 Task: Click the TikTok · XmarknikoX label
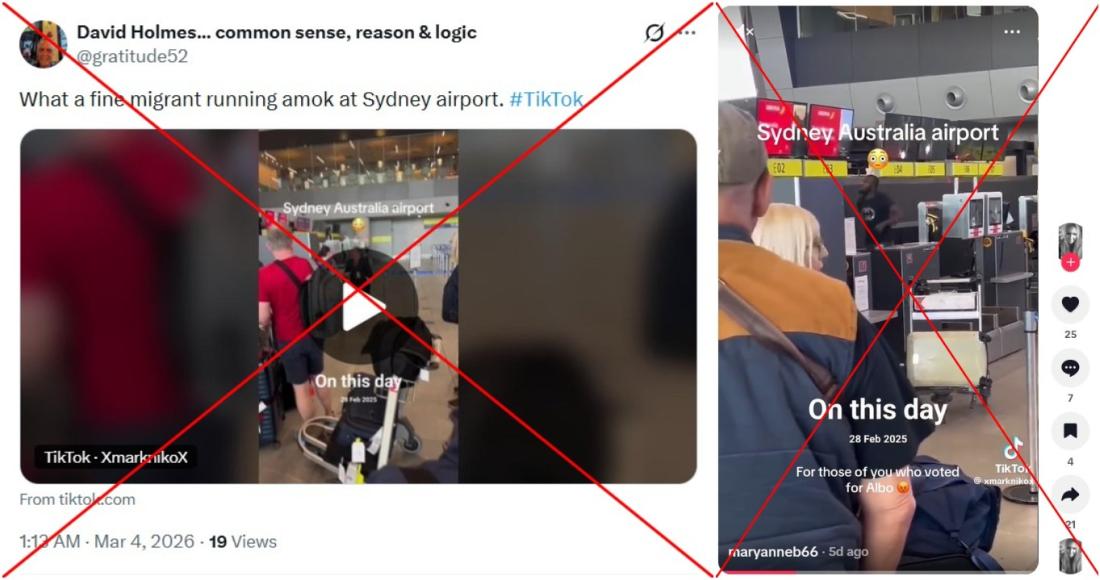116,457
